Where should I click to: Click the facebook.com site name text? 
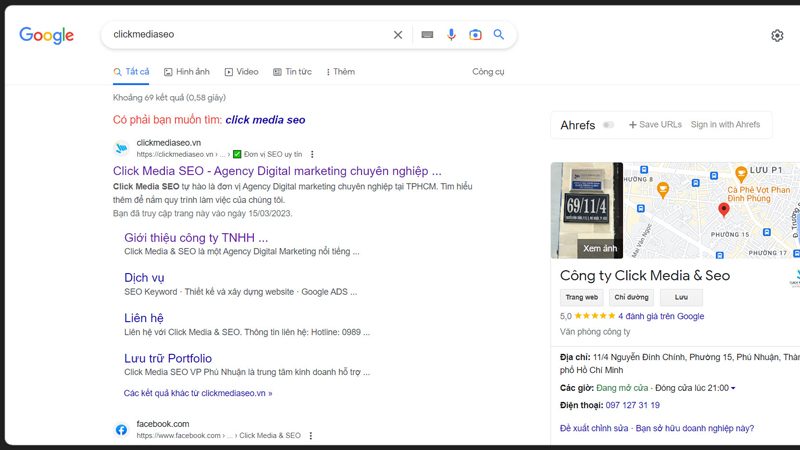coord(163,424)
